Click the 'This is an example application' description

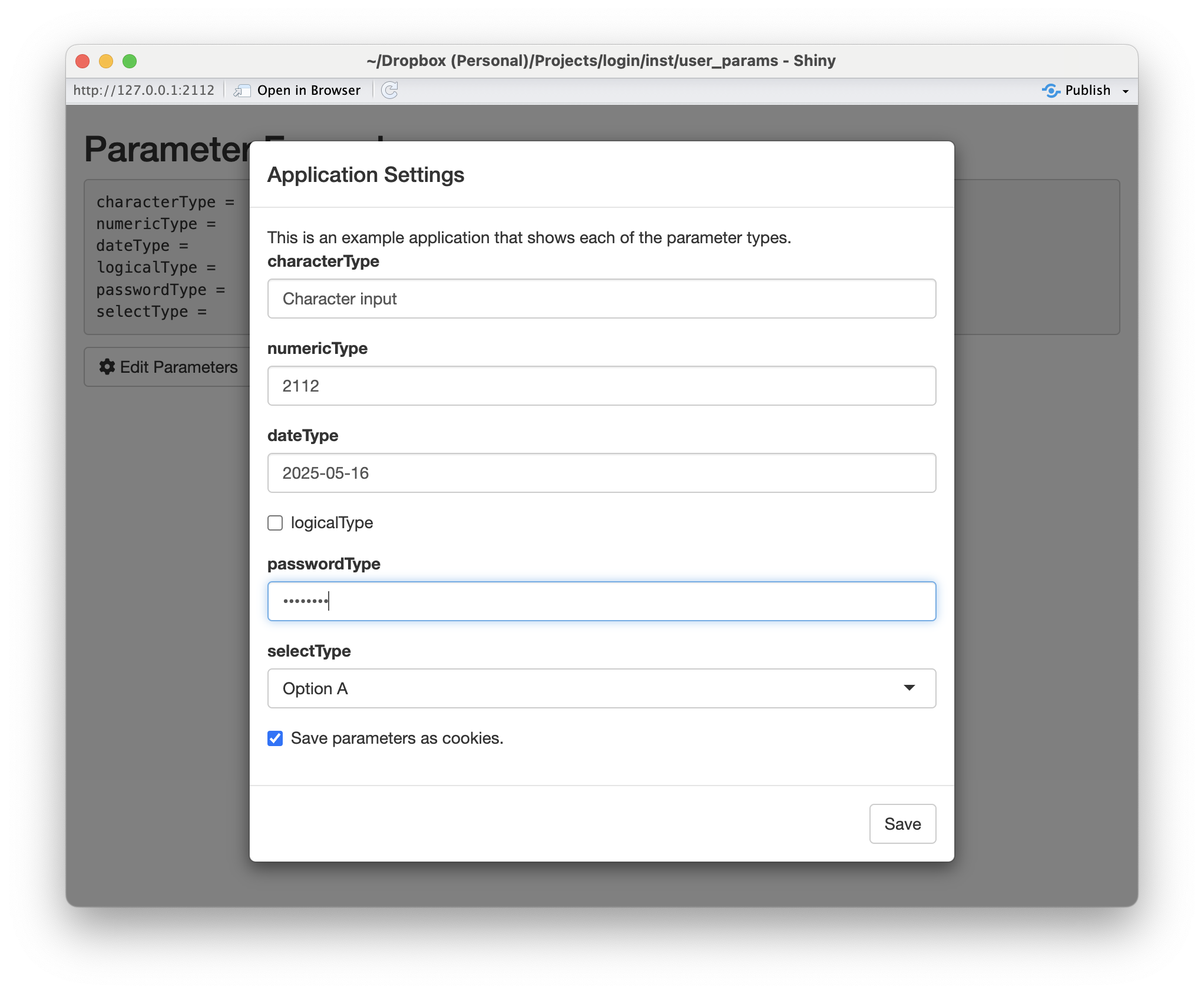coord(529,237)
